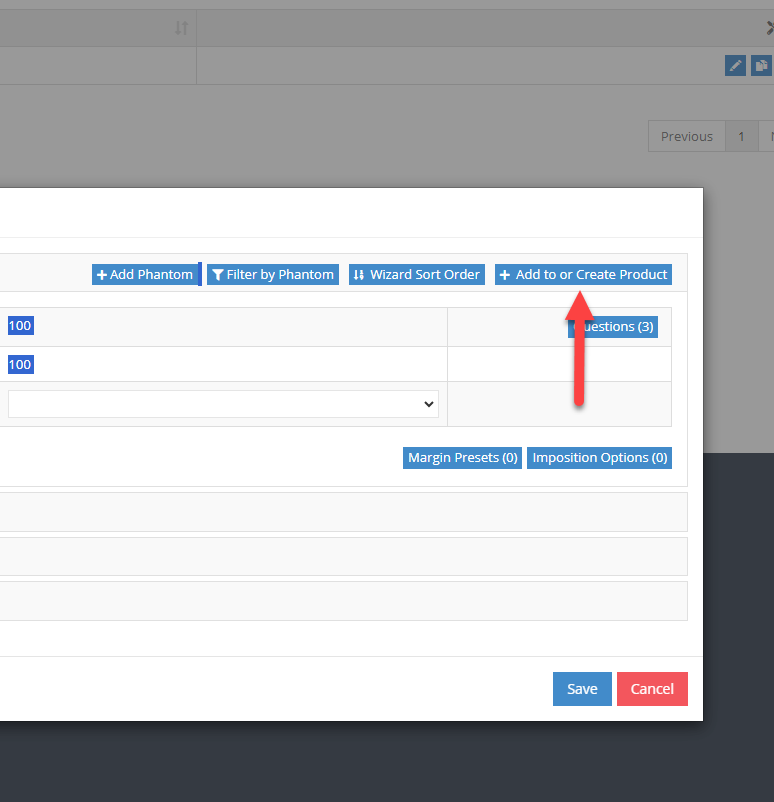Go to Previous page in pagination
The image size is (774, 802).
pos(687,137)
